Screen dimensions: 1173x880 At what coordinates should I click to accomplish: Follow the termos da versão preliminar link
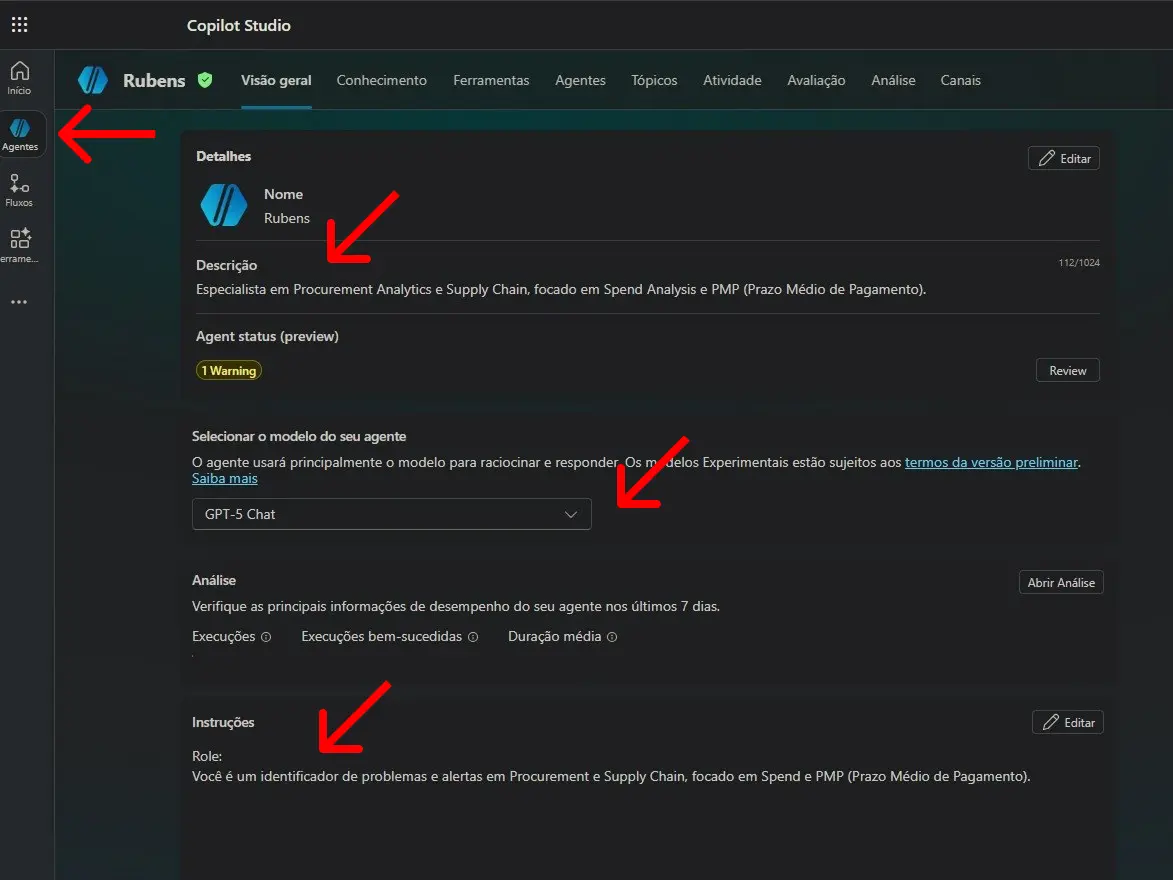(x=991, y=462)
